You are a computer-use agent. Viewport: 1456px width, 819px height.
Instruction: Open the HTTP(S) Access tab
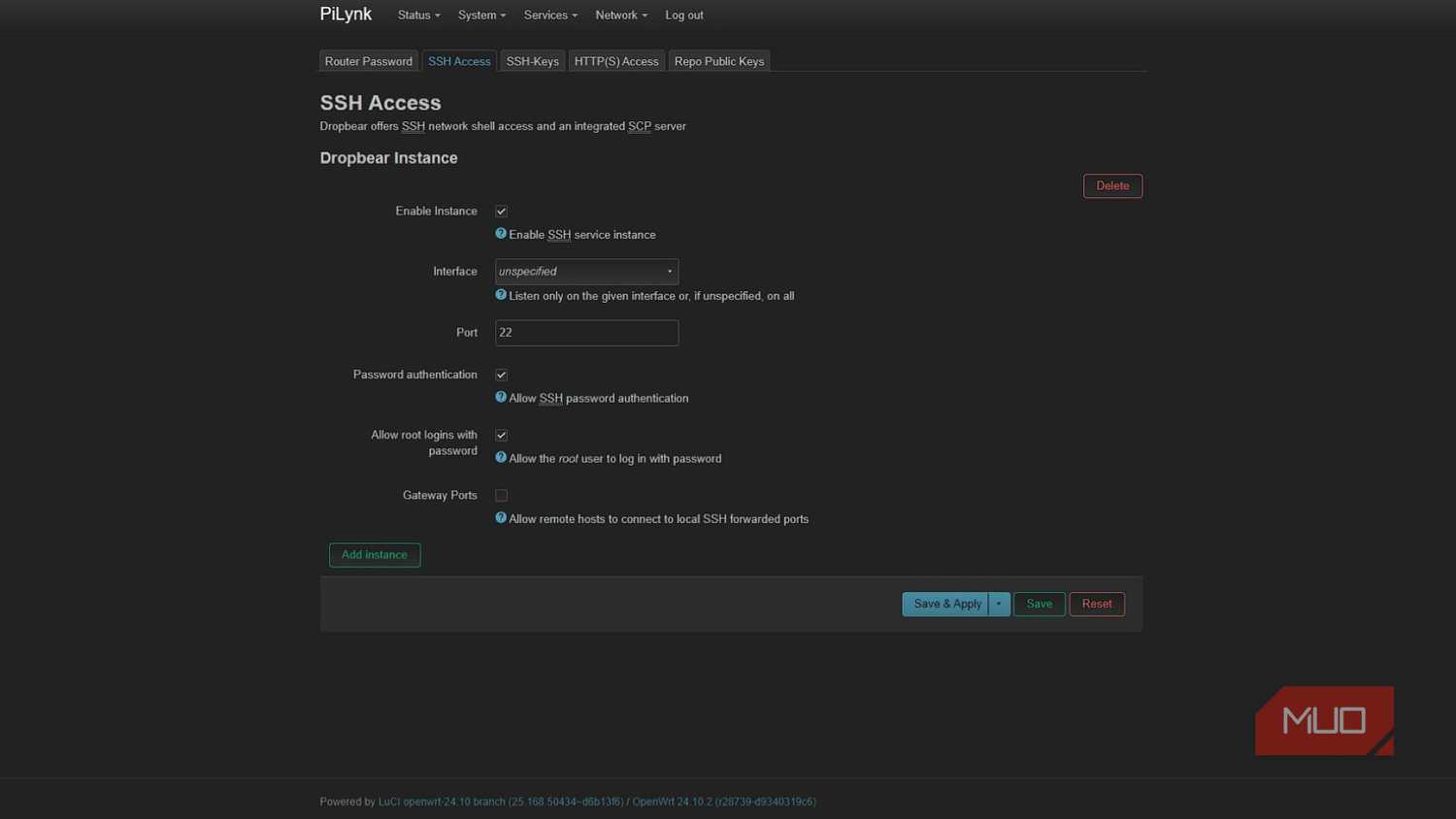point(616,61)
